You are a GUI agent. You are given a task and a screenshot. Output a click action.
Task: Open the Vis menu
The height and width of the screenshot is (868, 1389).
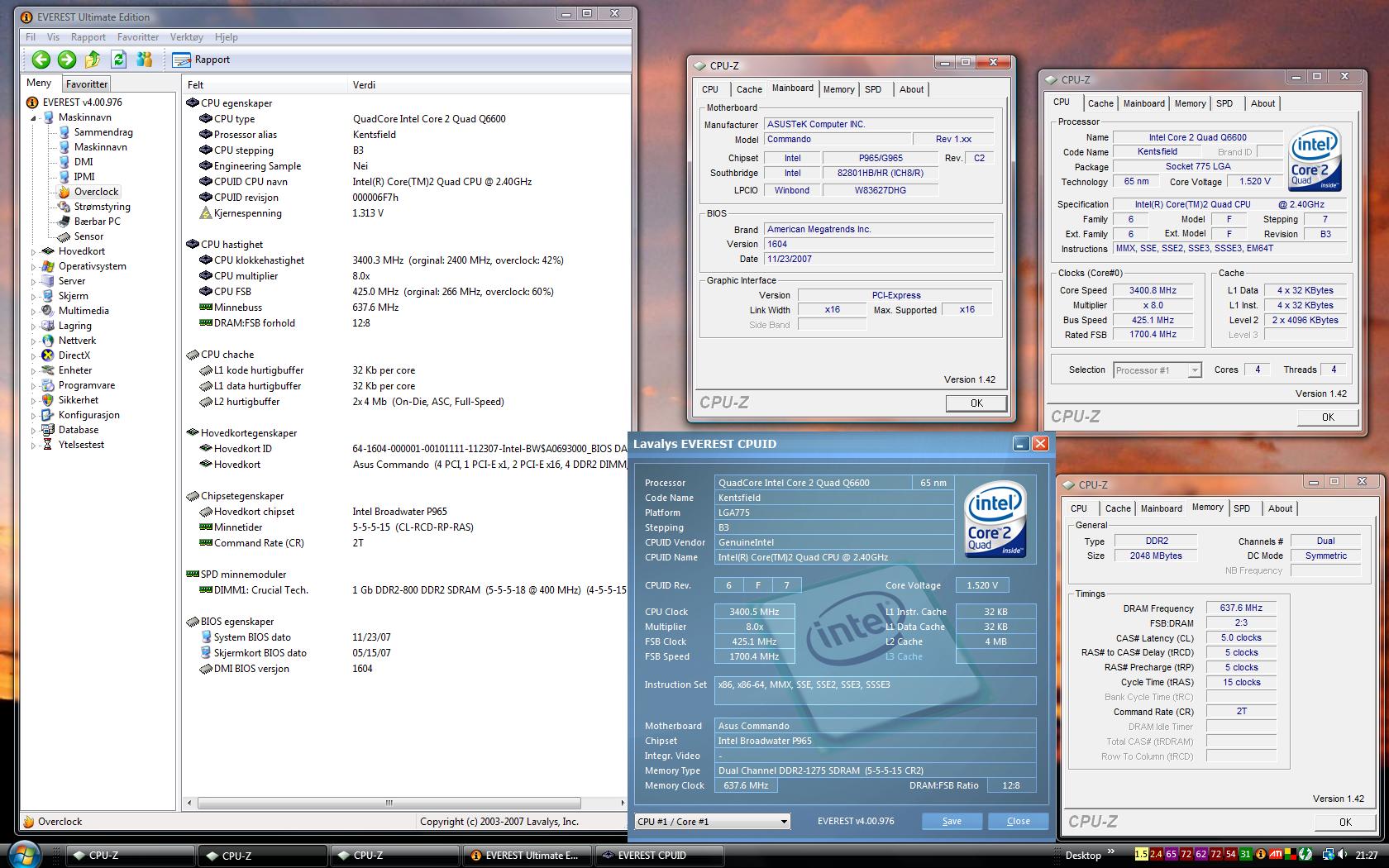[x=53, y=37]
